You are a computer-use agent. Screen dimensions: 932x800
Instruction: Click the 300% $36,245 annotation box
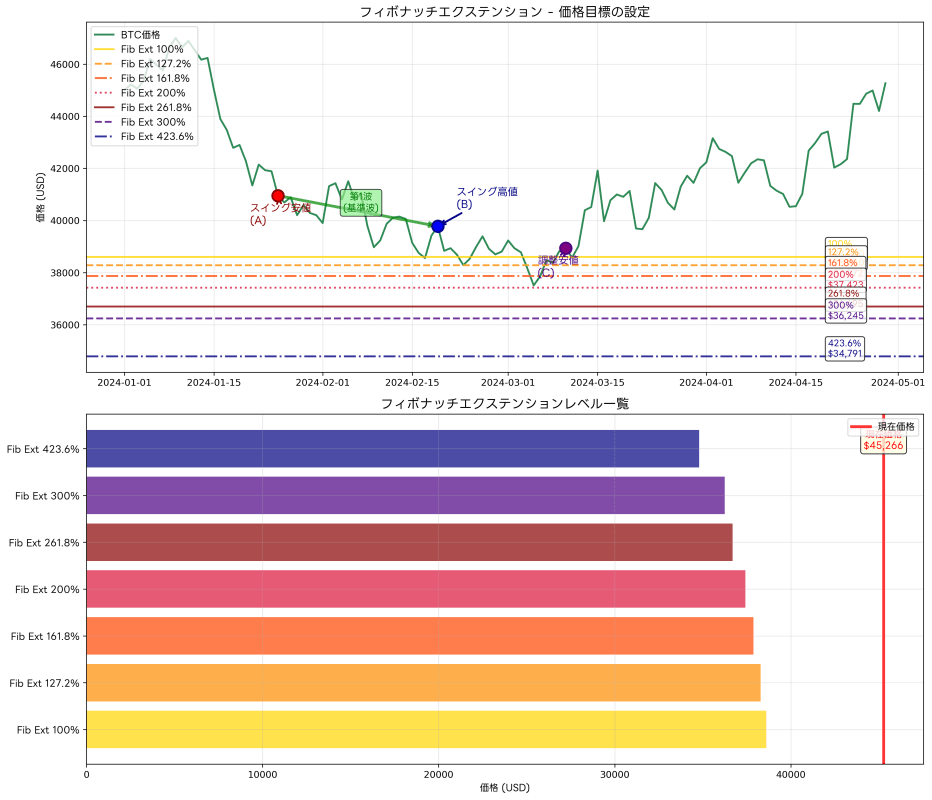click(x=845, y=311)
